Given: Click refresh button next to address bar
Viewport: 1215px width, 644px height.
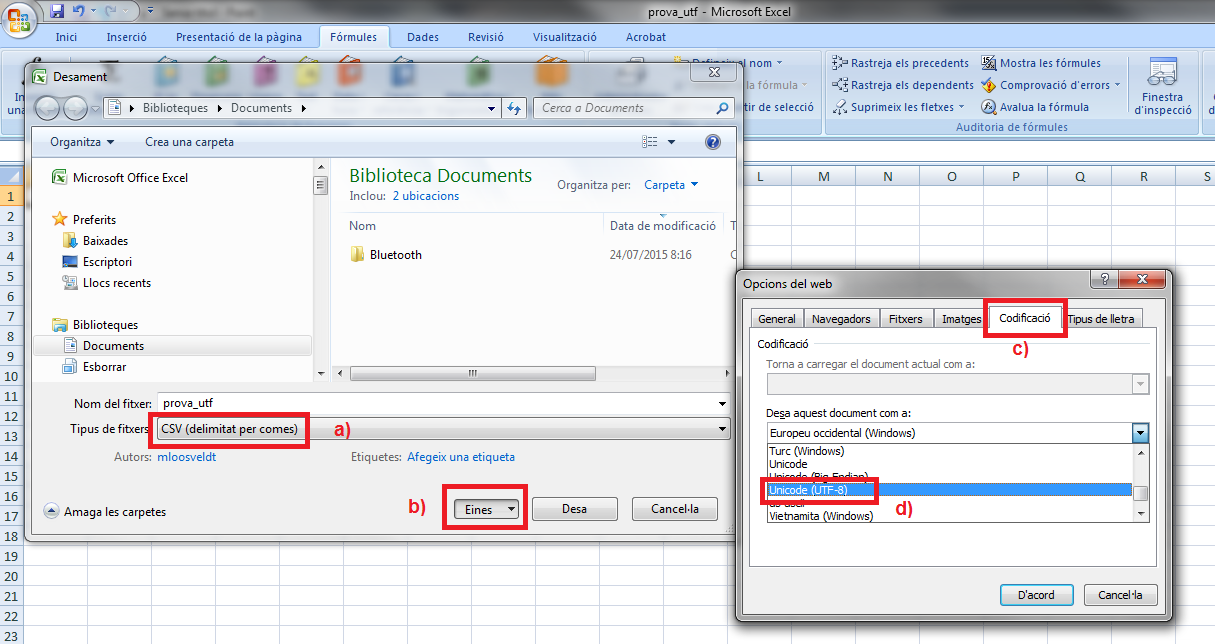Looking at the screenshot, I should click(515, 108).
